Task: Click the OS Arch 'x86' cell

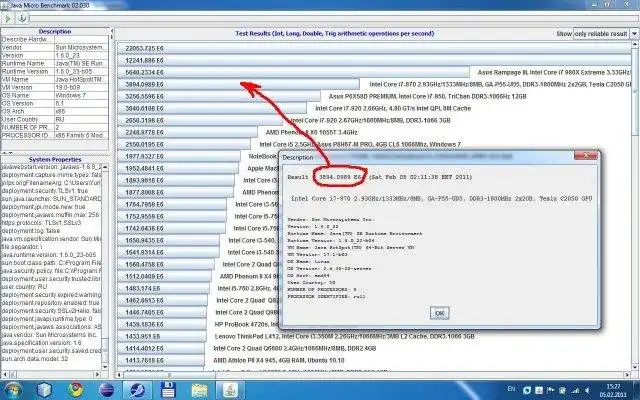Action: 81,111
